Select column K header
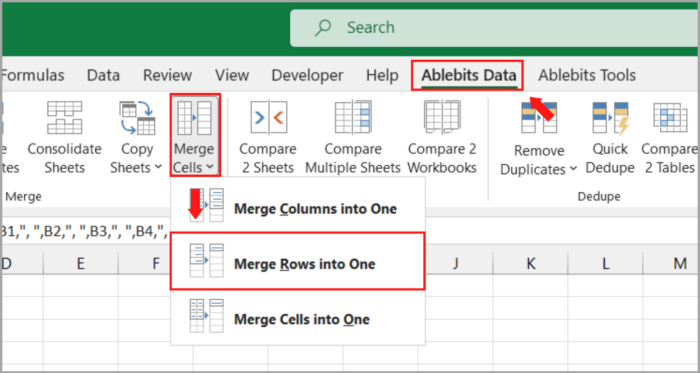 pyautogui.click(x=530, y=264)
